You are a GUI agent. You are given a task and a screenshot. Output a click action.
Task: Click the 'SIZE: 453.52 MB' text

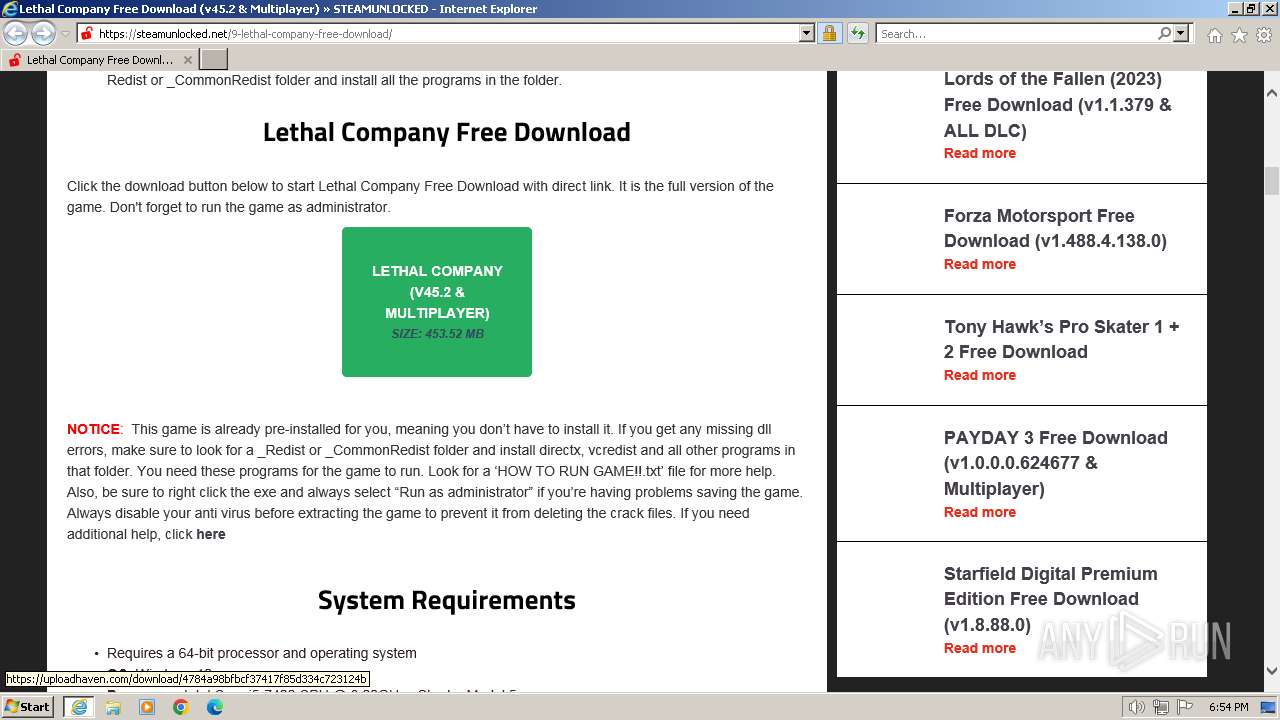point(437,334)
